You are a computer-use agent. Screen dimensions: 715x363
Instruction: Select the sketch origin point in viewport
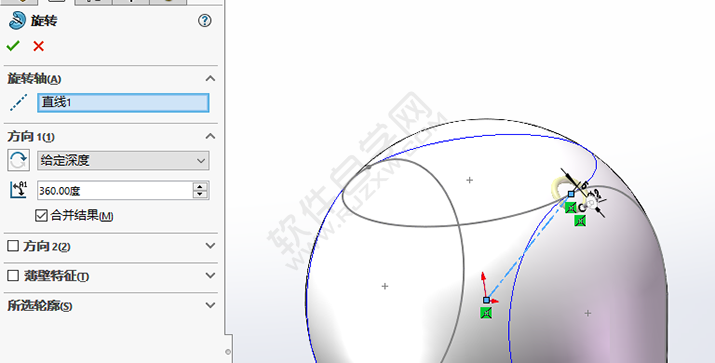pos(486,300)
